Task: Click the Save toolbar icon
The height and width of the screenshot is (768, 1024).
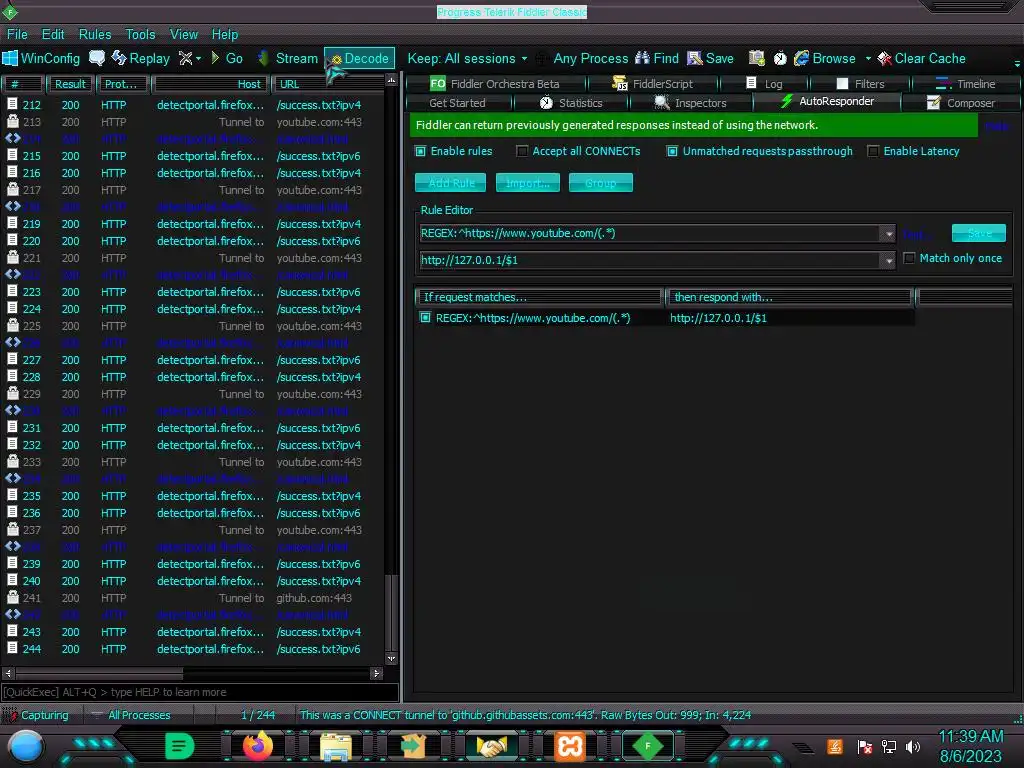Action: [711, 59]
